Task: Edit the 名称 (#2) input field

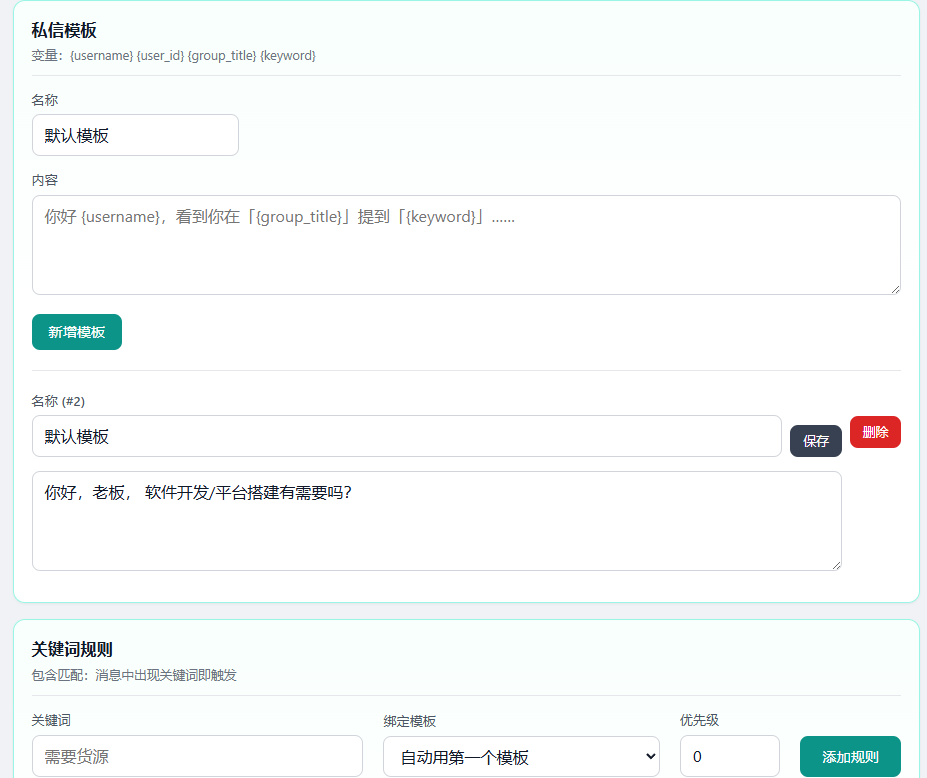Action: (x=407, y=436)
